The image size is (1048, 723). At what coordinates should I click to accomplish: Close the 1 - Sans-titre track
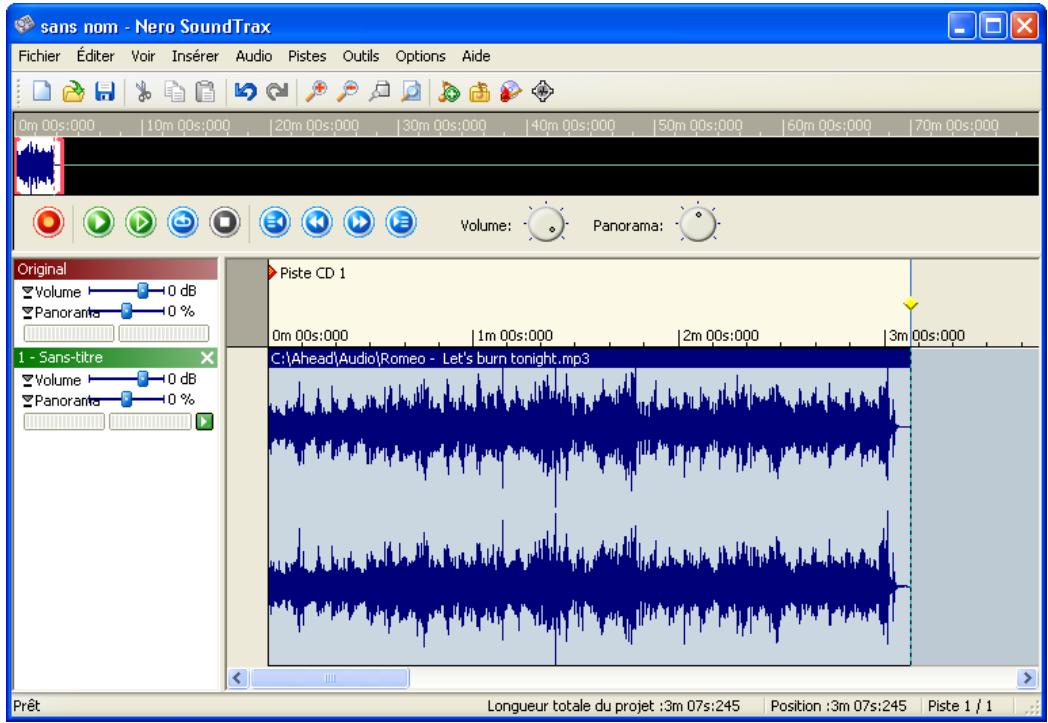[x=207, y=357]
